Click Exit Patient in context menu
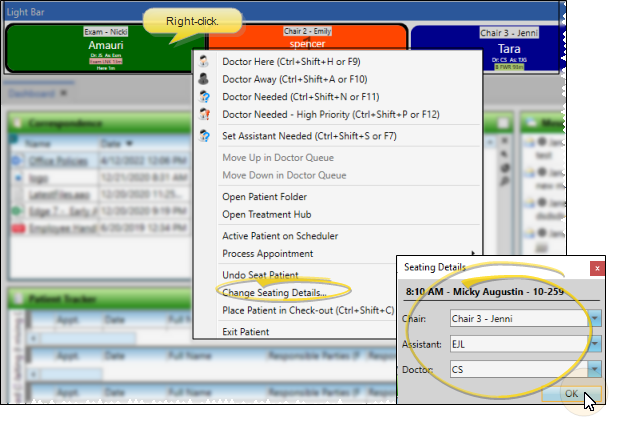 click(245, 332)
